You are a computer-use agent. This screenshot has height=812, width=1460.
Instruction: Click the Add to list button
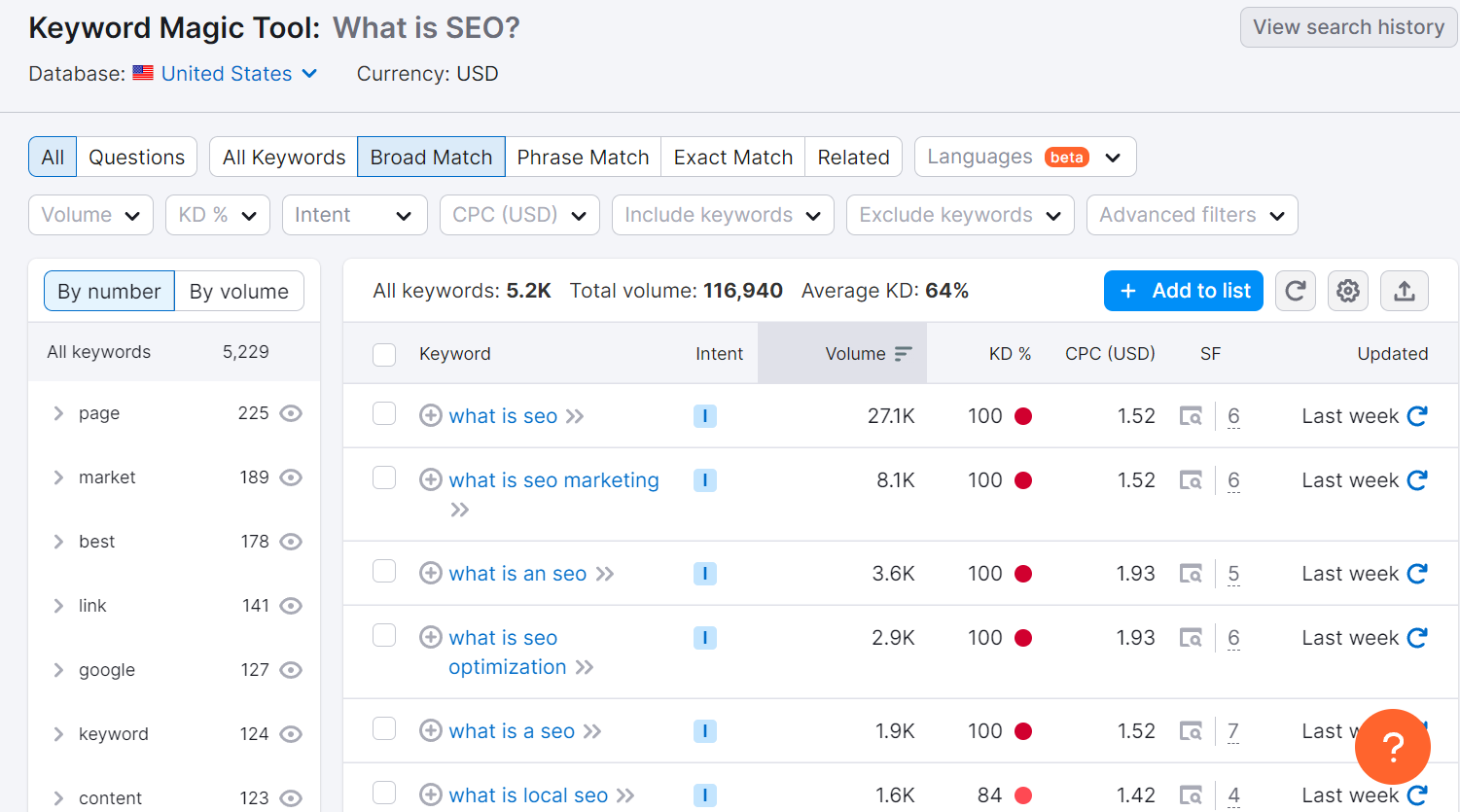pyautogui.click(x=1184, y=291)
